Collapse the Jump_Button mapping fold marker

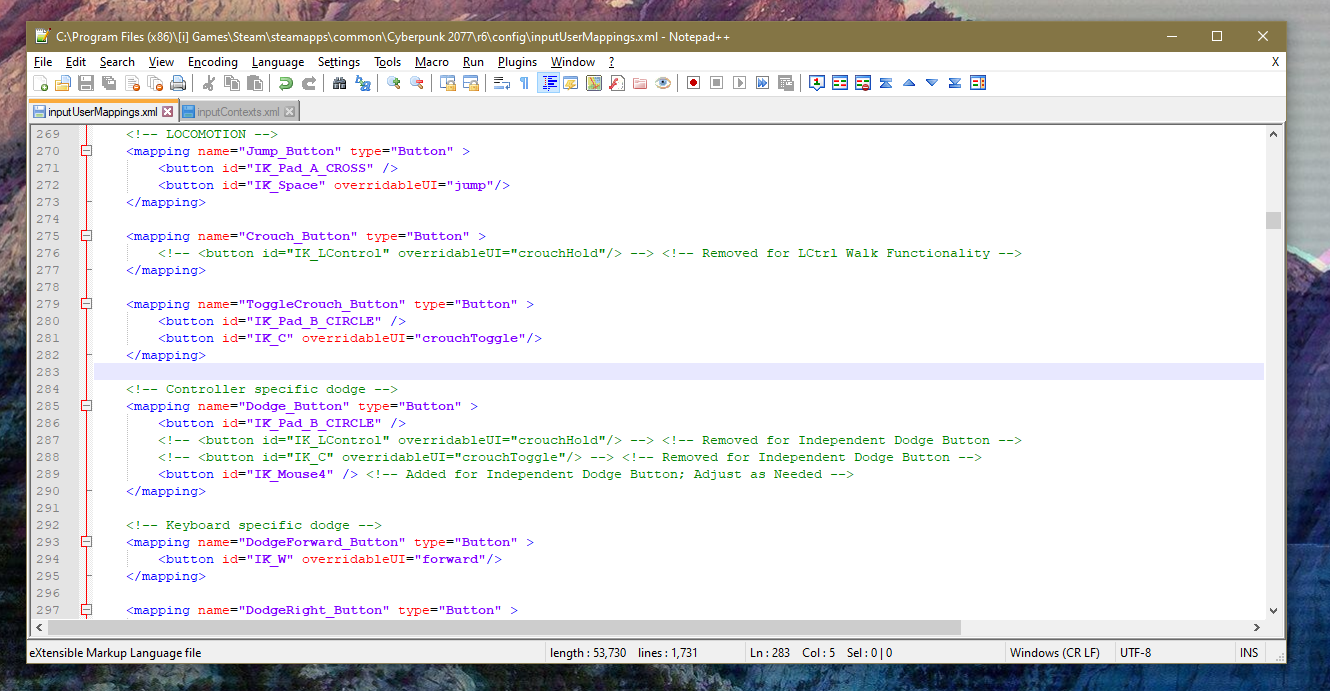click(86, 151)
